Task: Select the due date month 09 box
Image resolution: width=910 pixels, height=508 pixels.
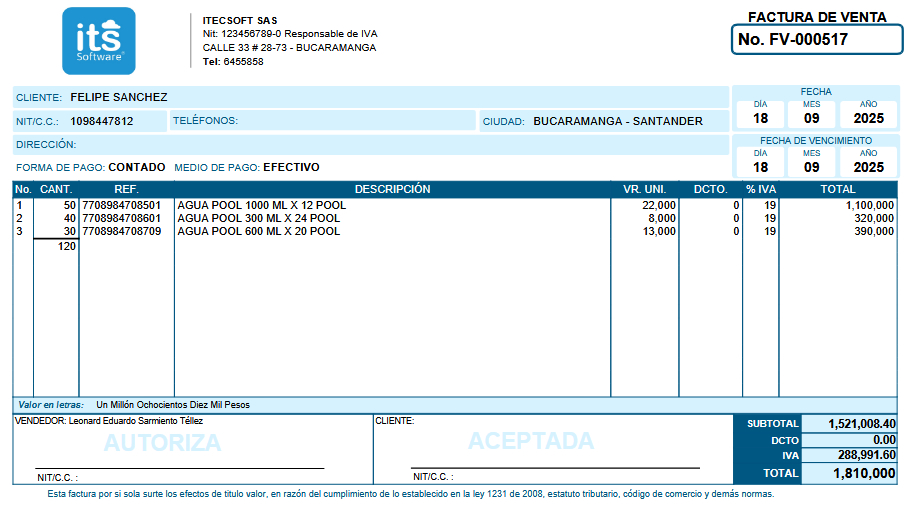Action: click(811, 167)
